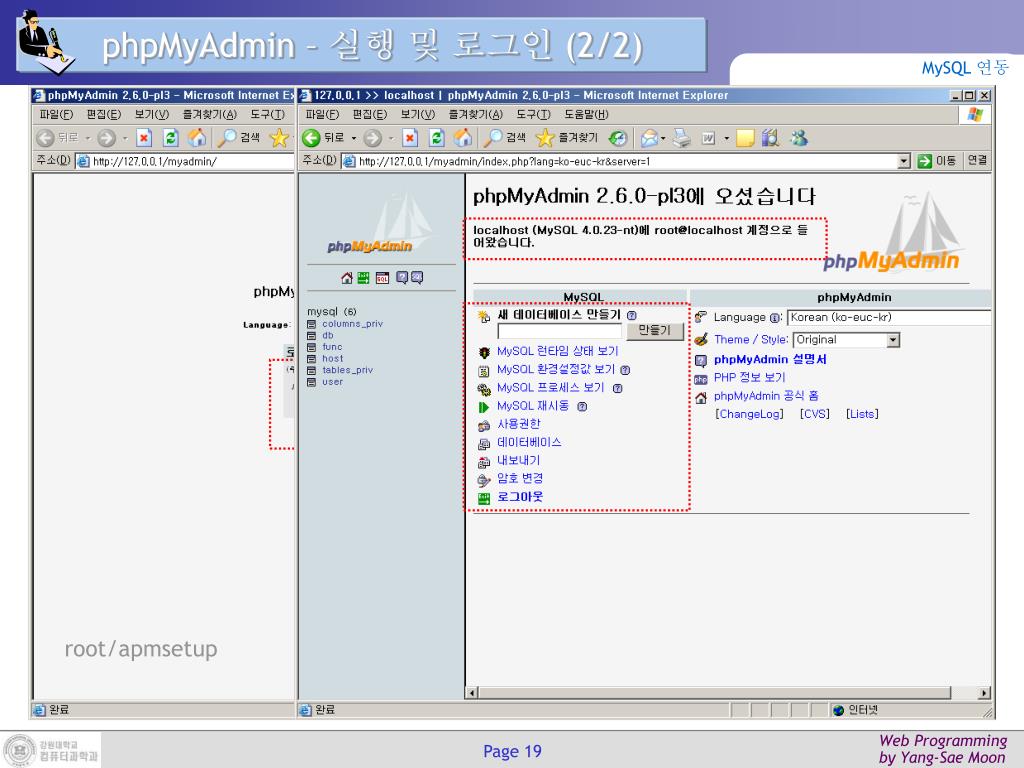Click the columns_priv table icon

tap(312, 324)
